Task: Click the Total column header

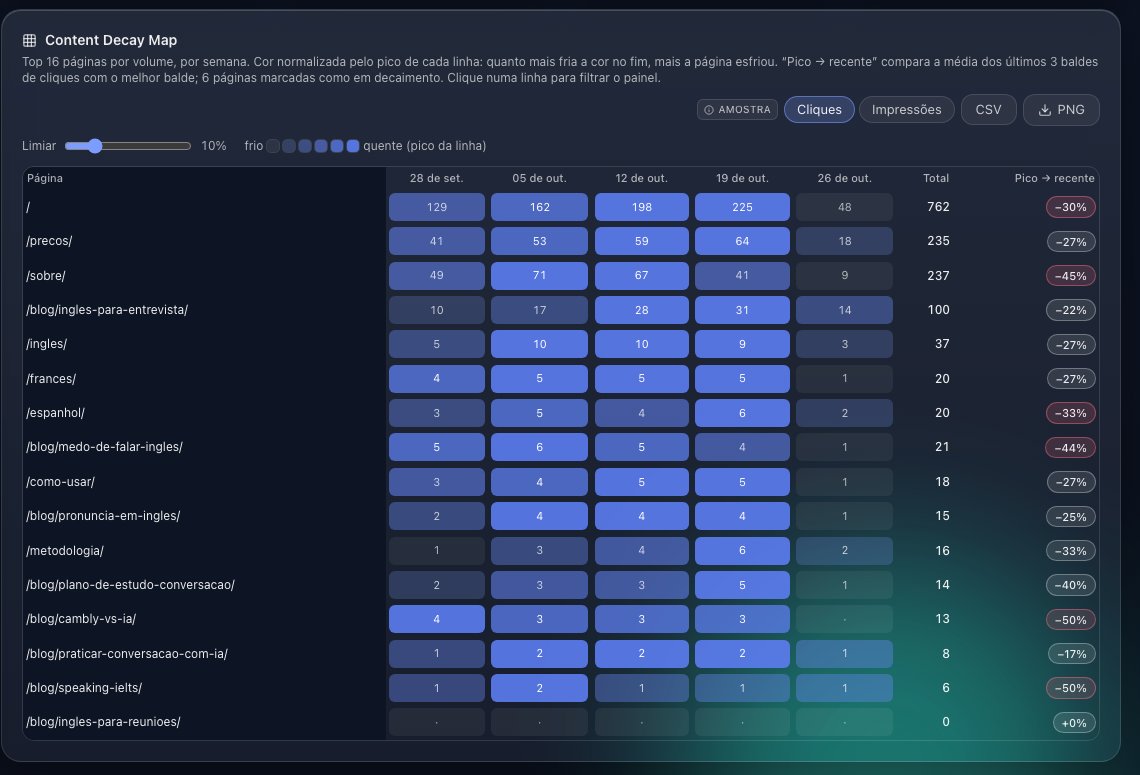Action: coord(936,178)
